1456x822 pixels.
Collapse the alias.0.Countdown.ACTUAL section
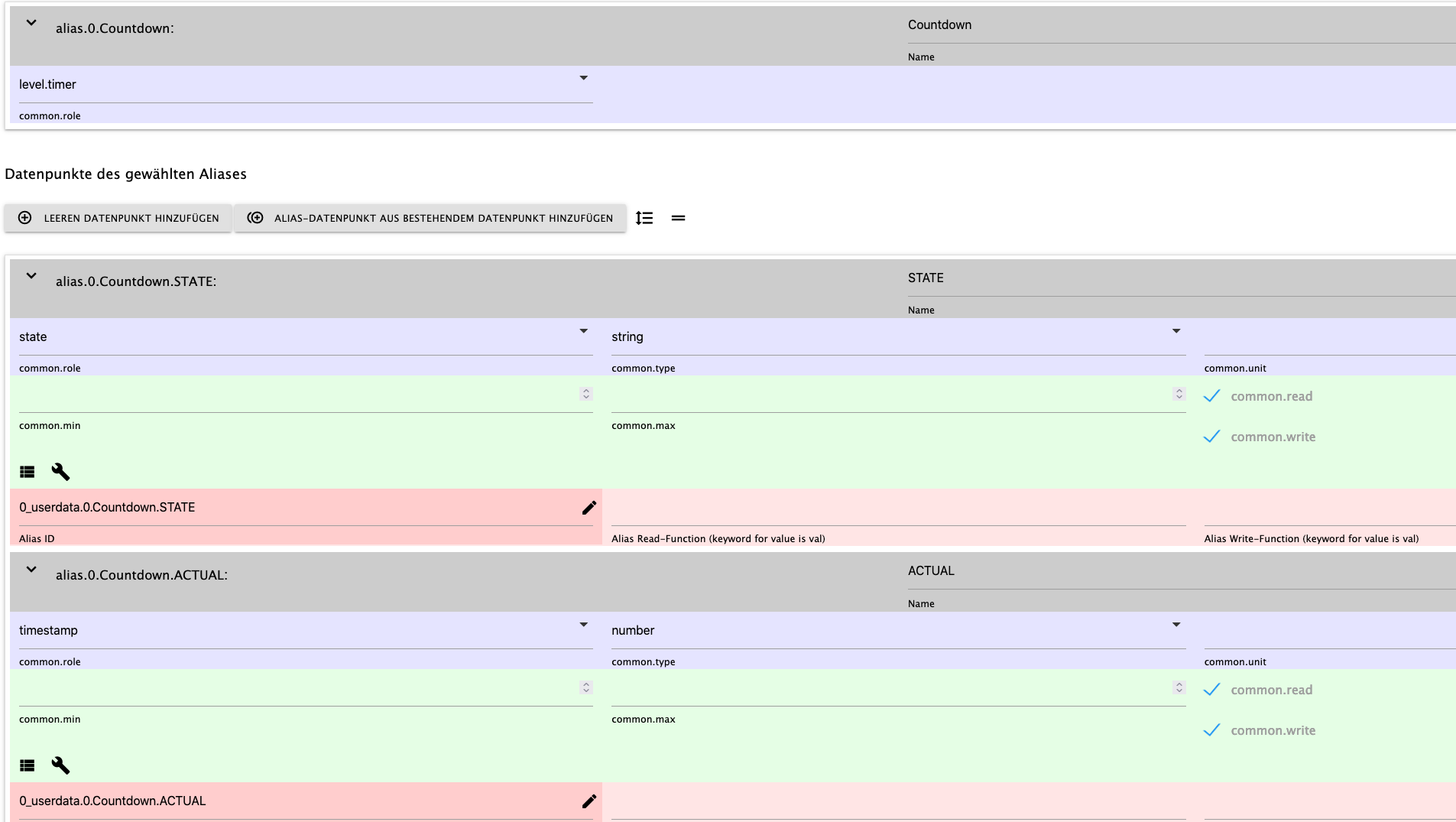click(31, 570)
